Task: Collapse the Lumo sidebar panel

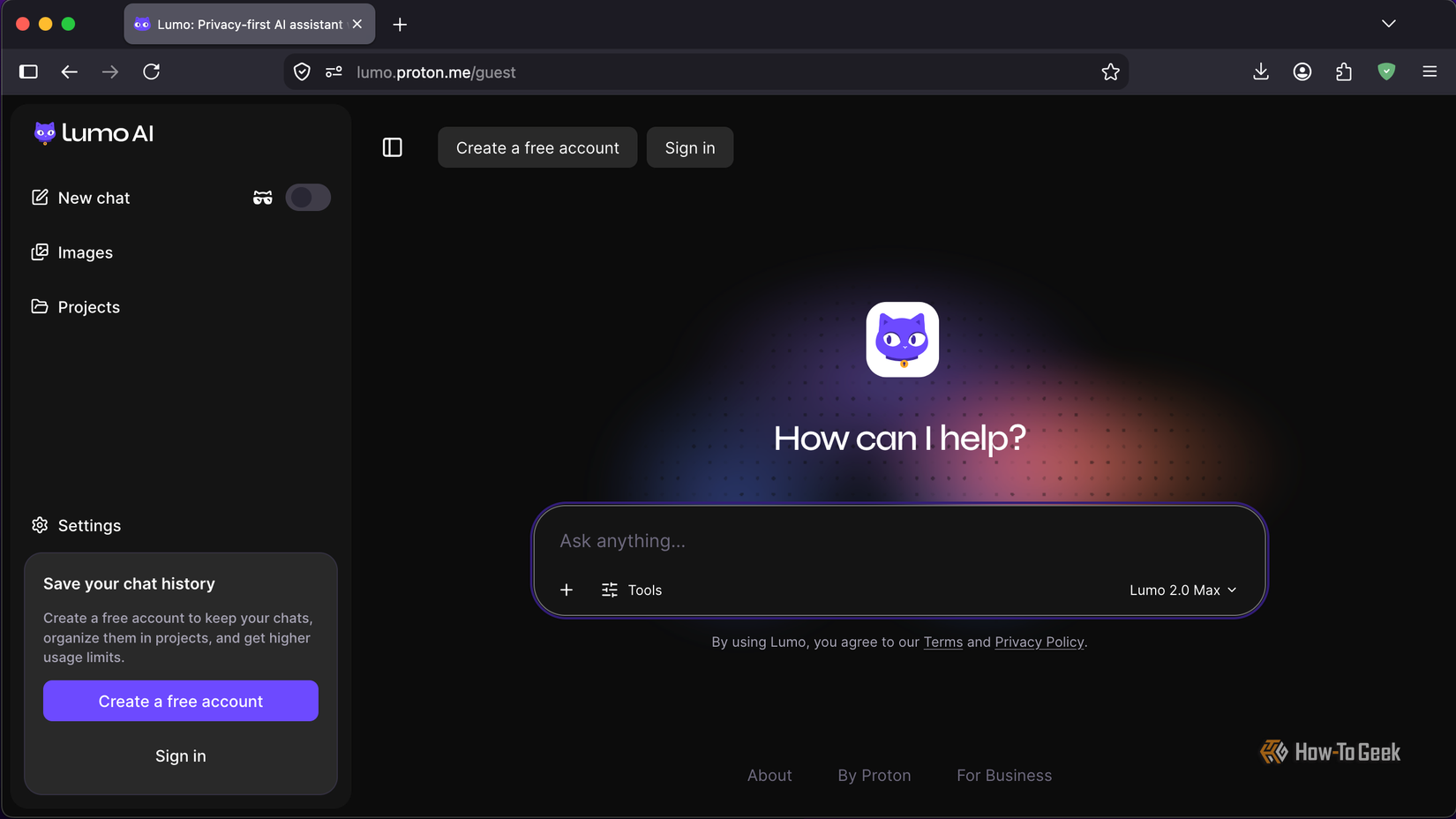Action: click(x=393, y=147)
